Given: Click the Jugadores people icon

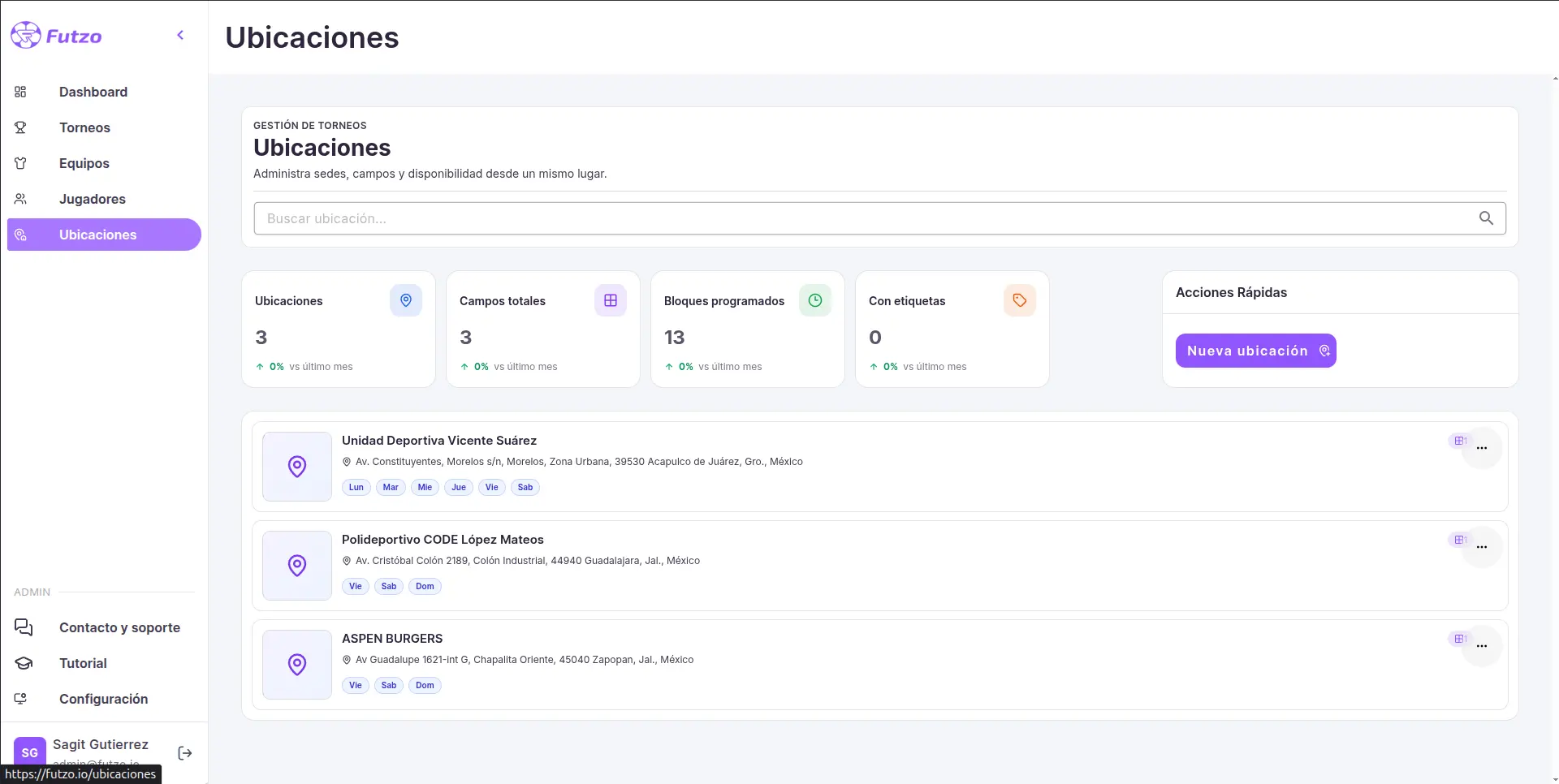Looking at the screenshot, I should point(21,199).
